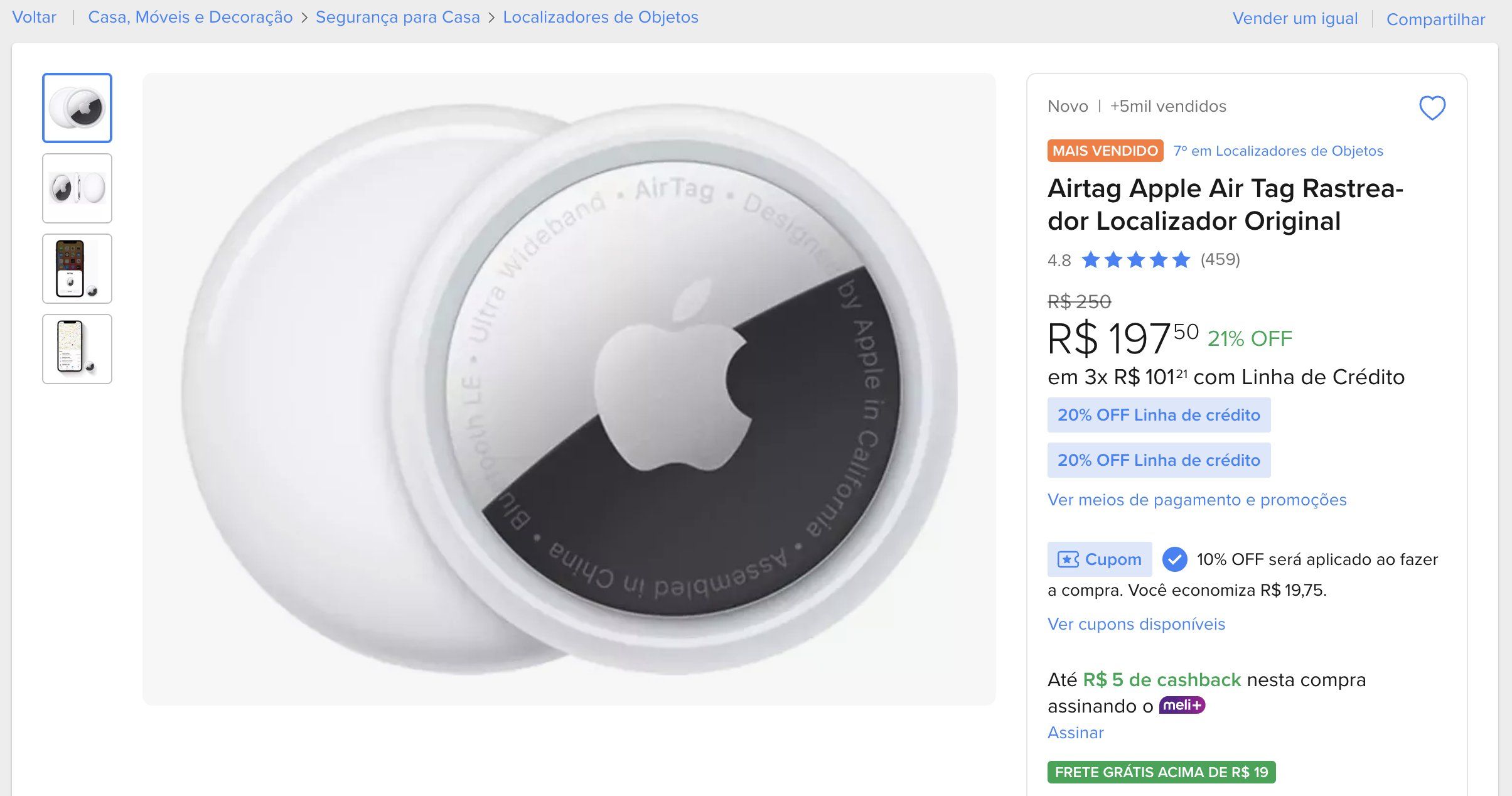Select the fourth thumbnail showing map screen

[77, 349]
